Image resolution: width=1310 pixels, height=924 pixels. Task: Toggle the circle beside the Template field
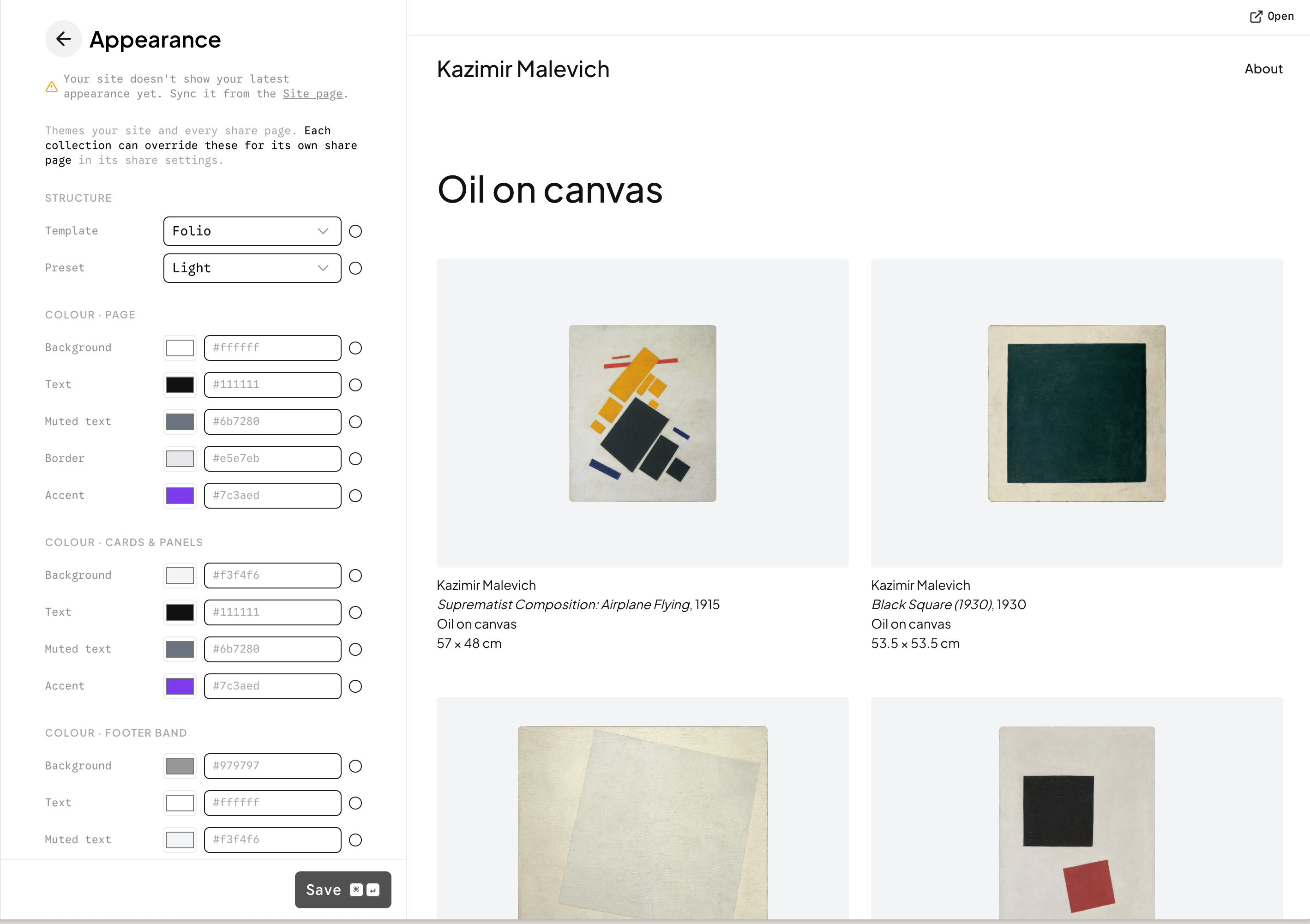(355, 231)
